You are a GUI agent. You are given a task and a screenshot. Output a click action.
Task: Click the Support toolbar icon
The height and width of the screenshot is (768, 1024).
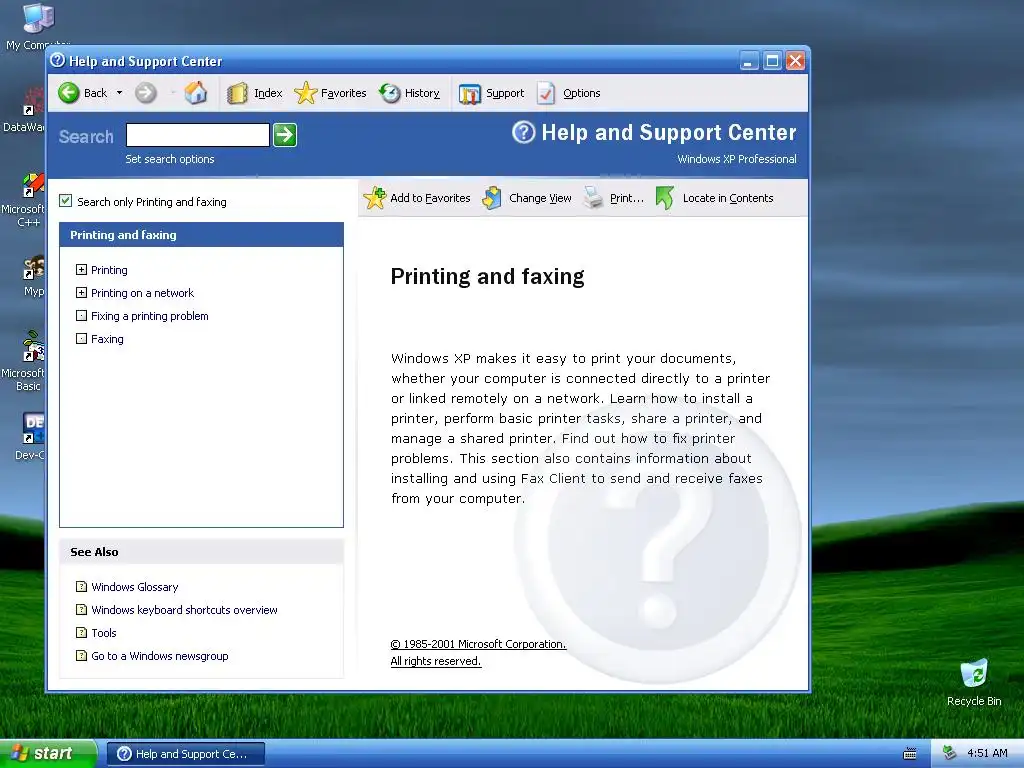[x=470, y=93]
